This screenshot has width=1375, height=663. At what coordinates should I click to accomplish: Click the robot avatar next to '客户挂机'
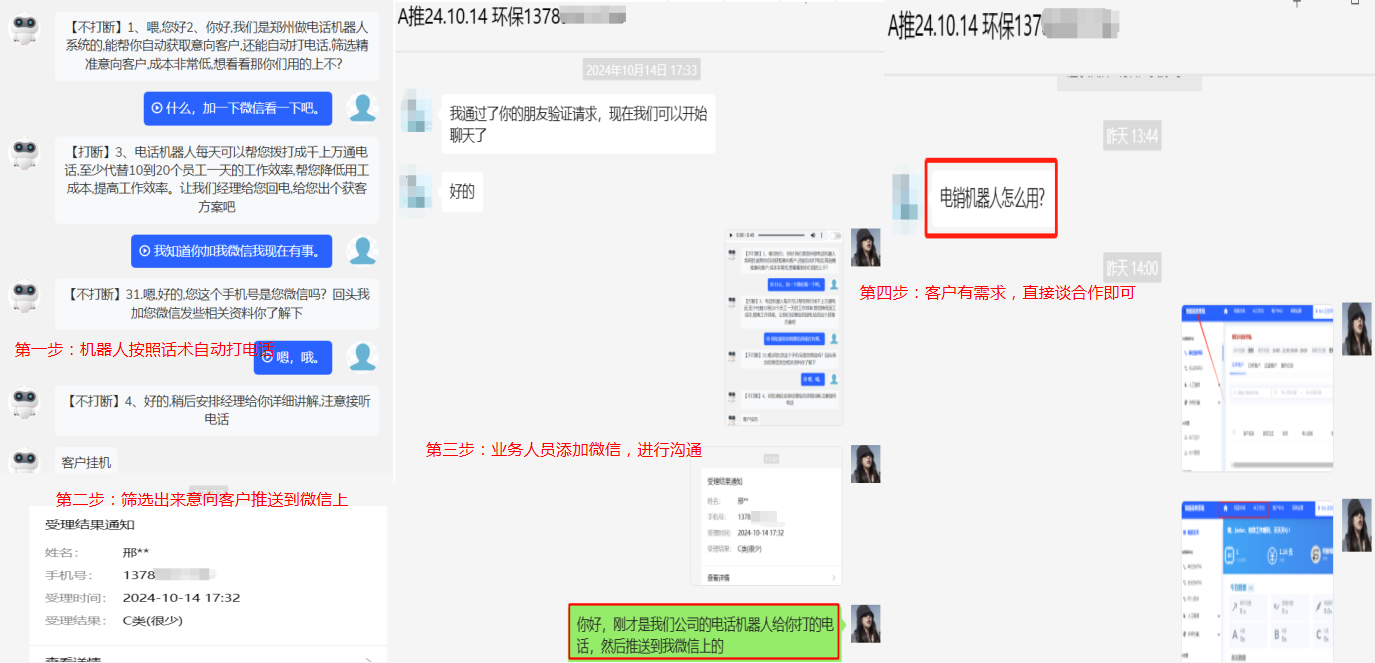point(24,462)
